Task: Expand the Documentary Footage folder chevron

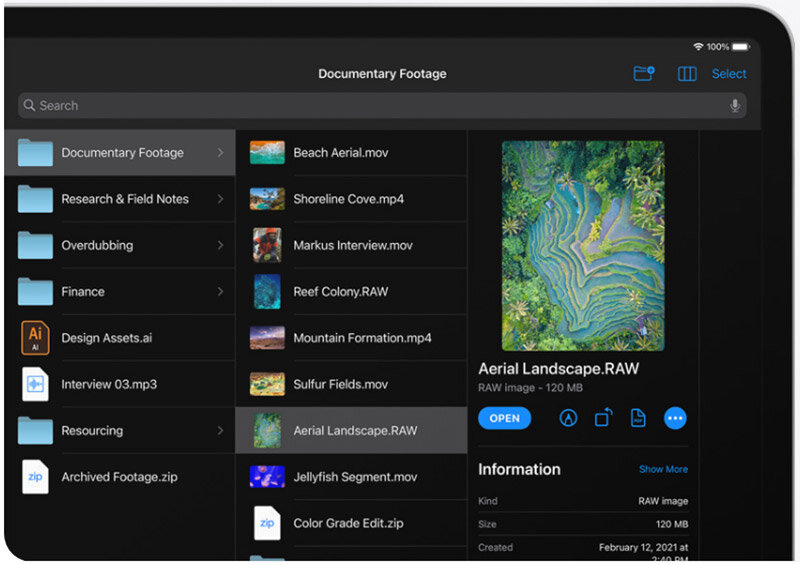Action: tap(220, 153)
